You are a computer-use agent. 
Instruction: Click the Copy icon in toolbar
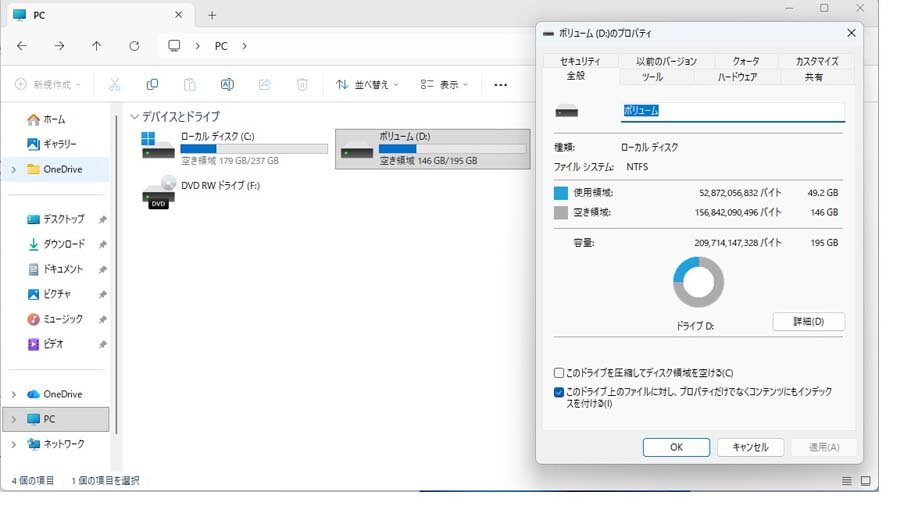point(152,84)
